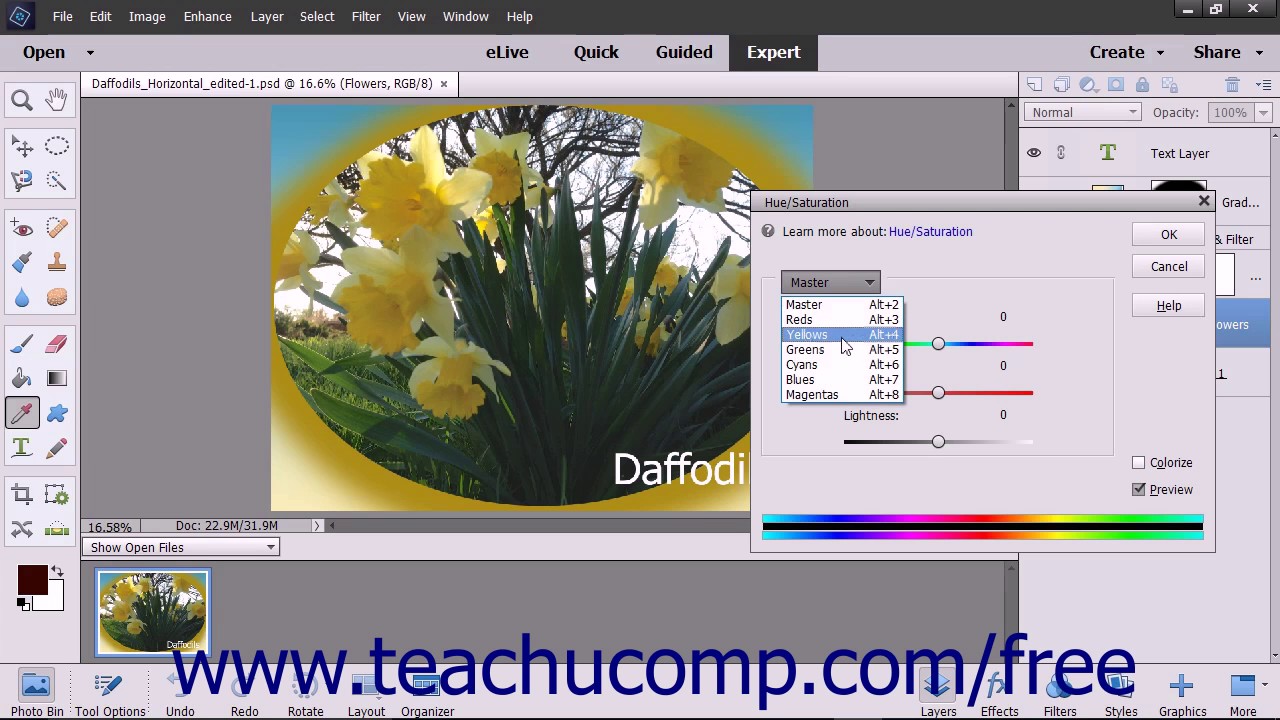1280x720 pixels.
Task: Select the Crop tool
Action: point(22,494)
